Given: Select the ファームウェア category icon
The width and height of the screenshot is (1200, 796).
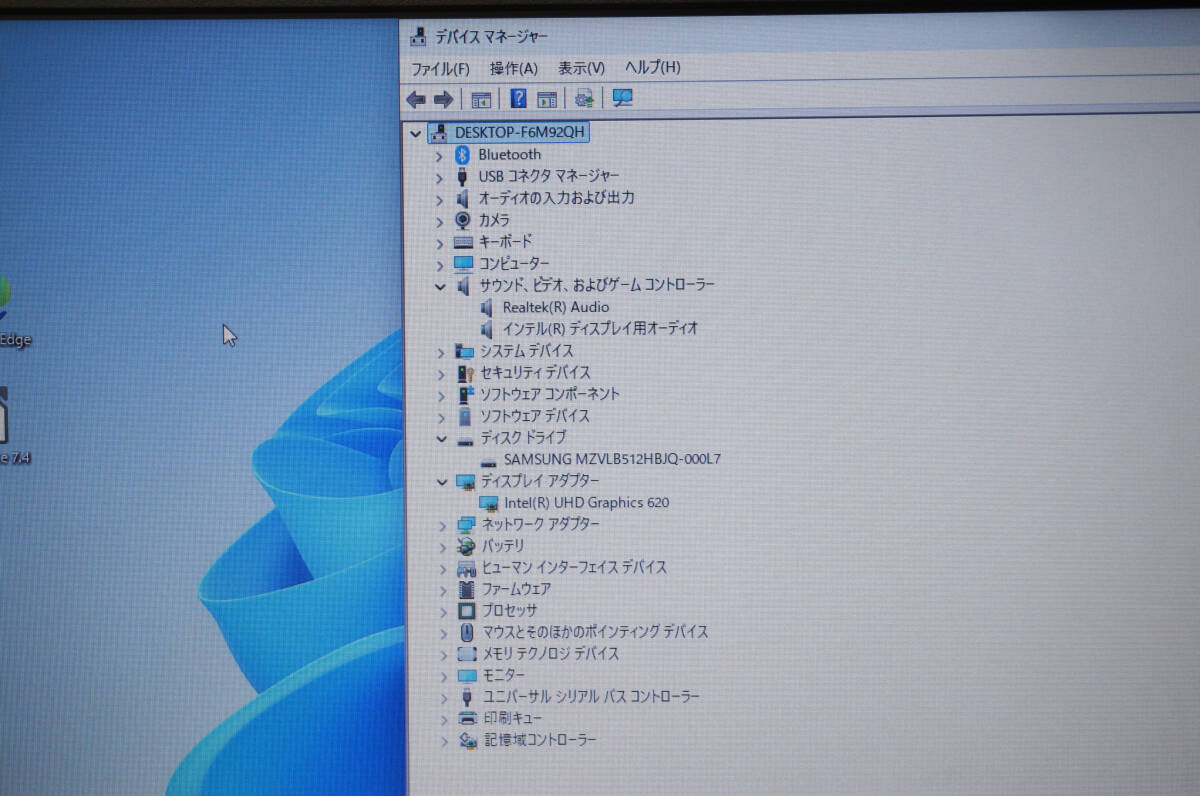Looking at the screenshot, I should point(466,589).
